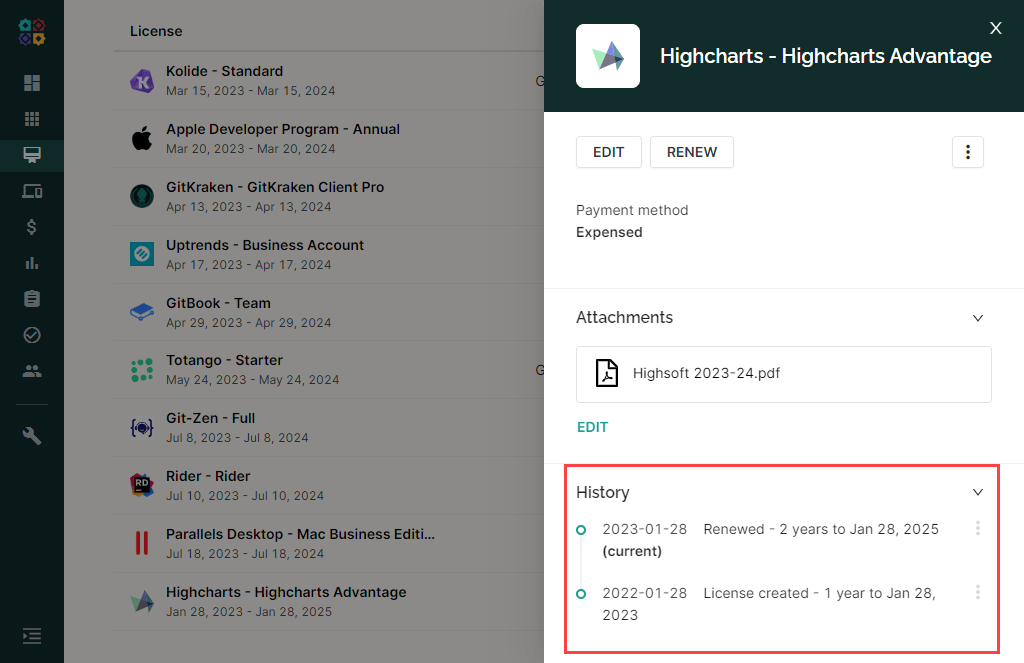
Task: Open options for the 2023-01-28 history entry
Action: [978, 528]
